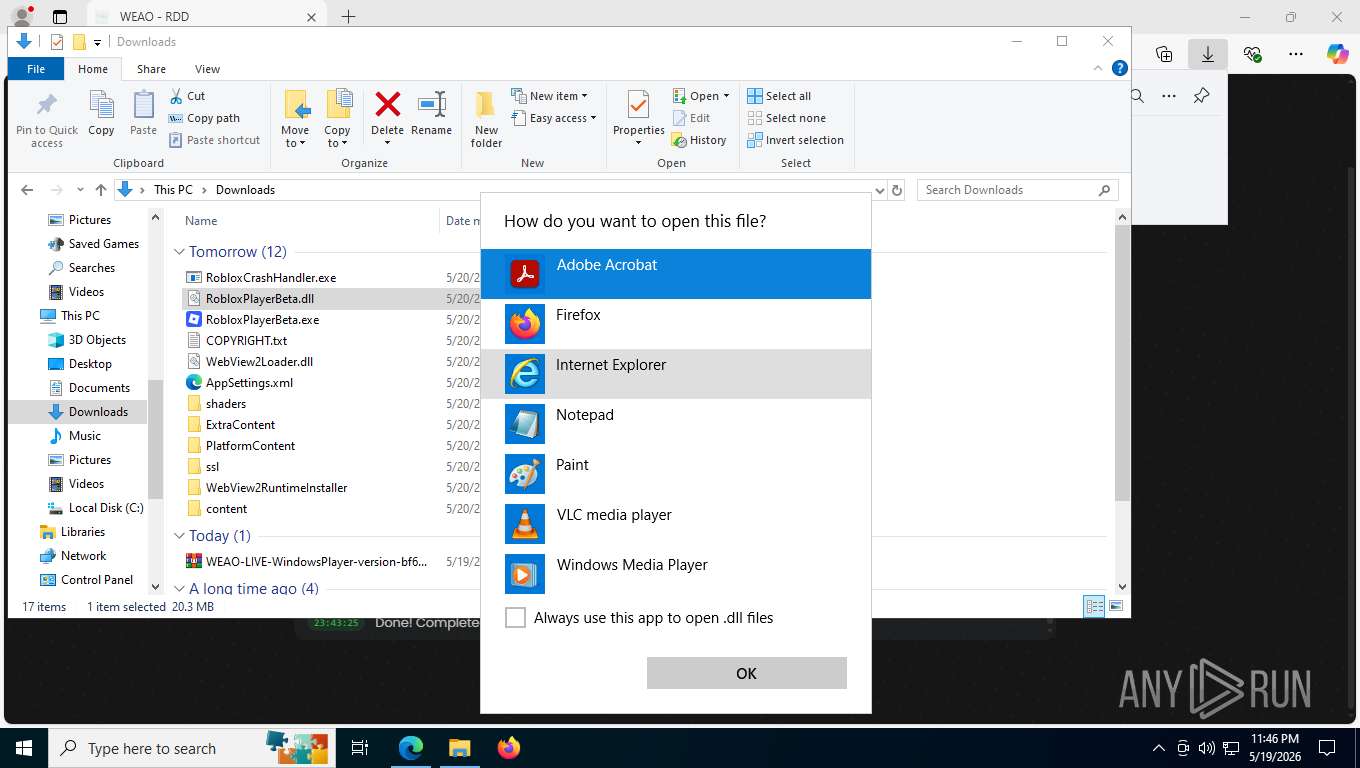1360x768 pixels.
Task: Switch to details view button
Action: tap(1095, 606)
